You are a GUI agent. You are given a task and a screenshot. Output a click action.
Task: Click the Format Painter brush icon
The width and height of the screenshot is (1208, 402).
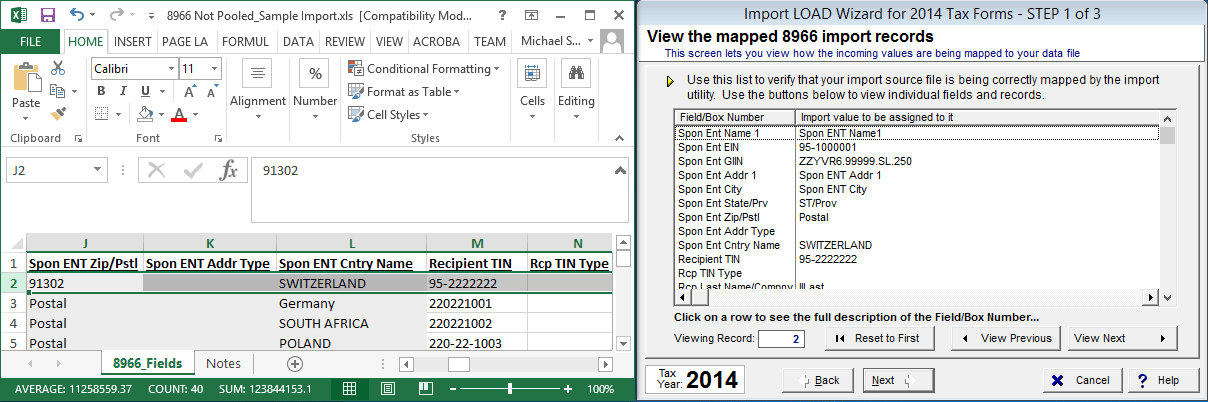[58, 114]
